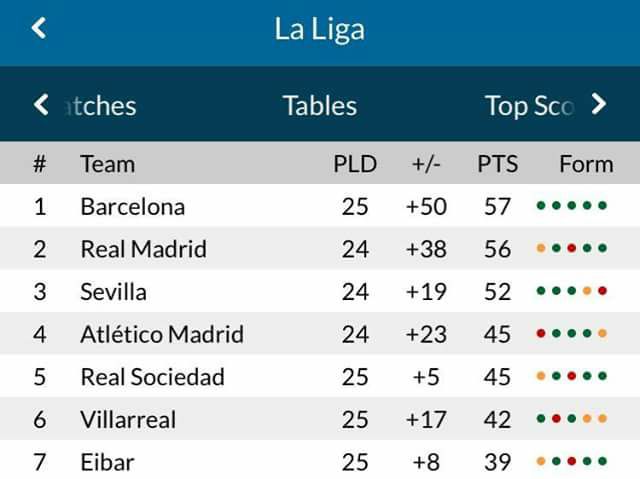Open the Real Madrid team row
The width and height of the screenshot is (640, 479).
[320, 248]
